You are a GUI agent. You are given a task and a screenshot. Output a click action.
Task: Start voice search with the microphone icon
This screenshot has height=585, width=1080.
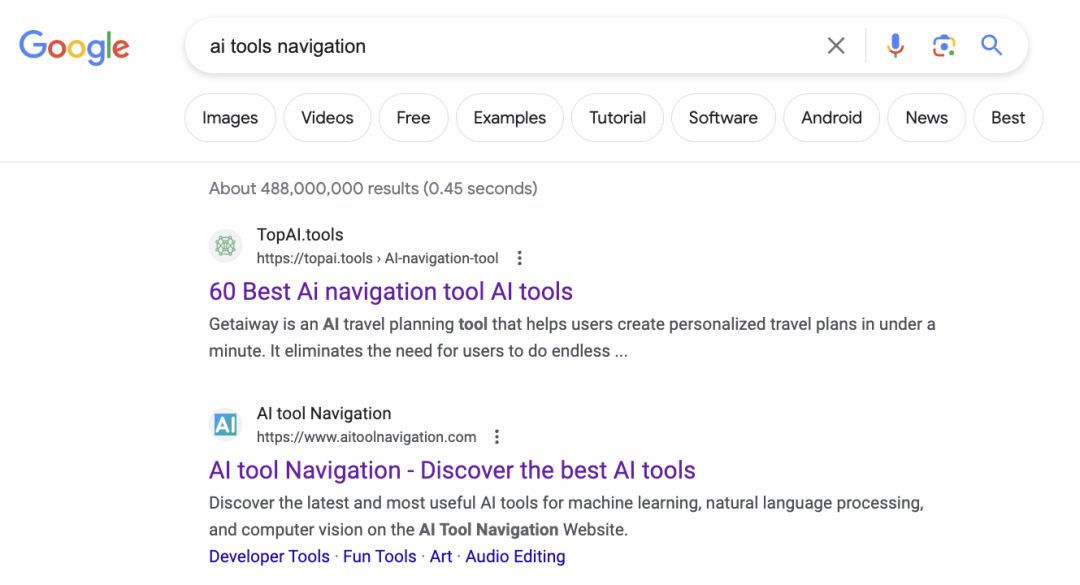coord(895,46)
